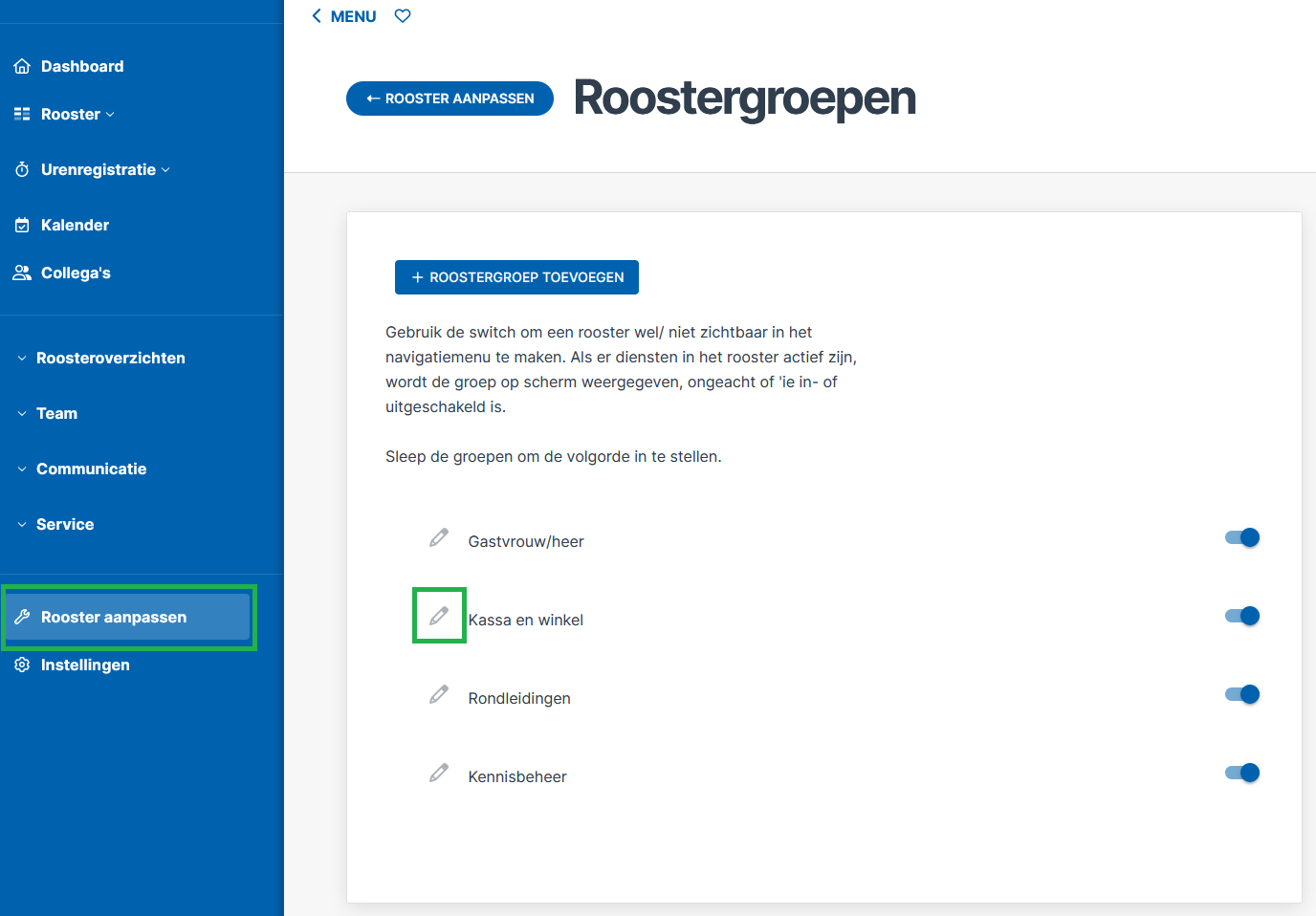Viewport: 1316px width, 916px height.
Task: Select the Kassa en winkel group name
Action: (x=526, y=620)
